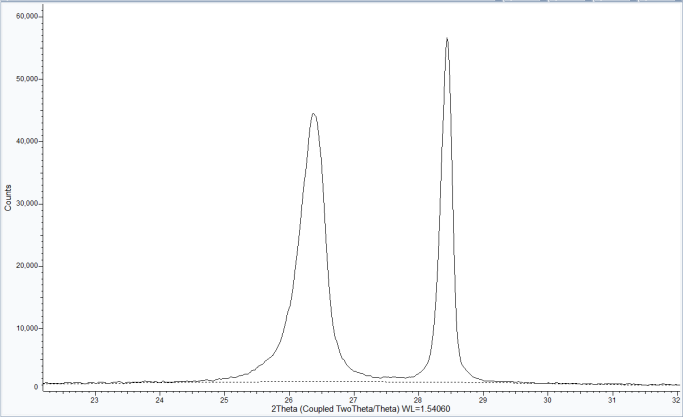Image resolution: width=683 pixels, height=417 pixels.
Task: Click the 30 x-axis tick label
Action: [x=547, y=401]
